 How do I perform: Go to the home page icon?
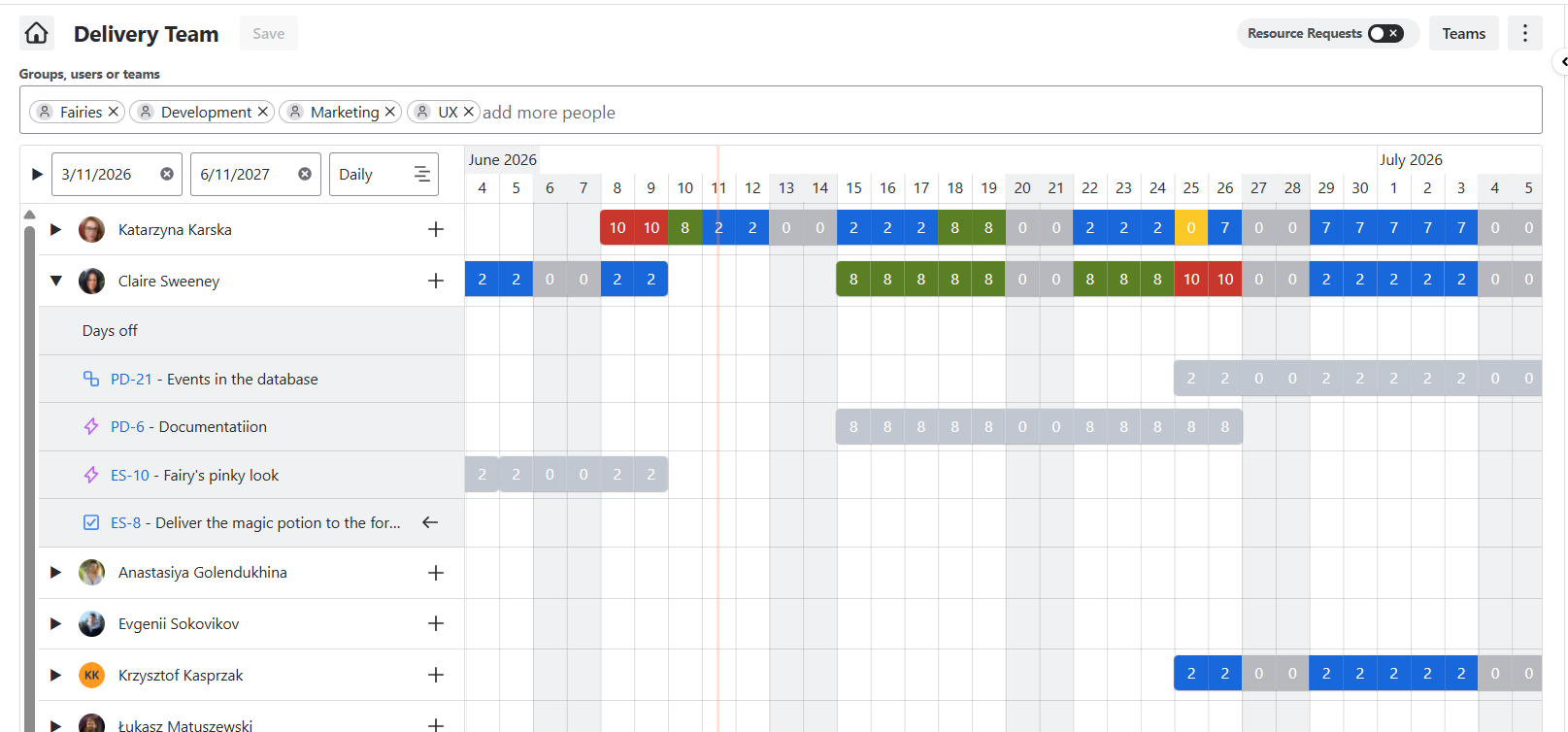pos(37,33)
